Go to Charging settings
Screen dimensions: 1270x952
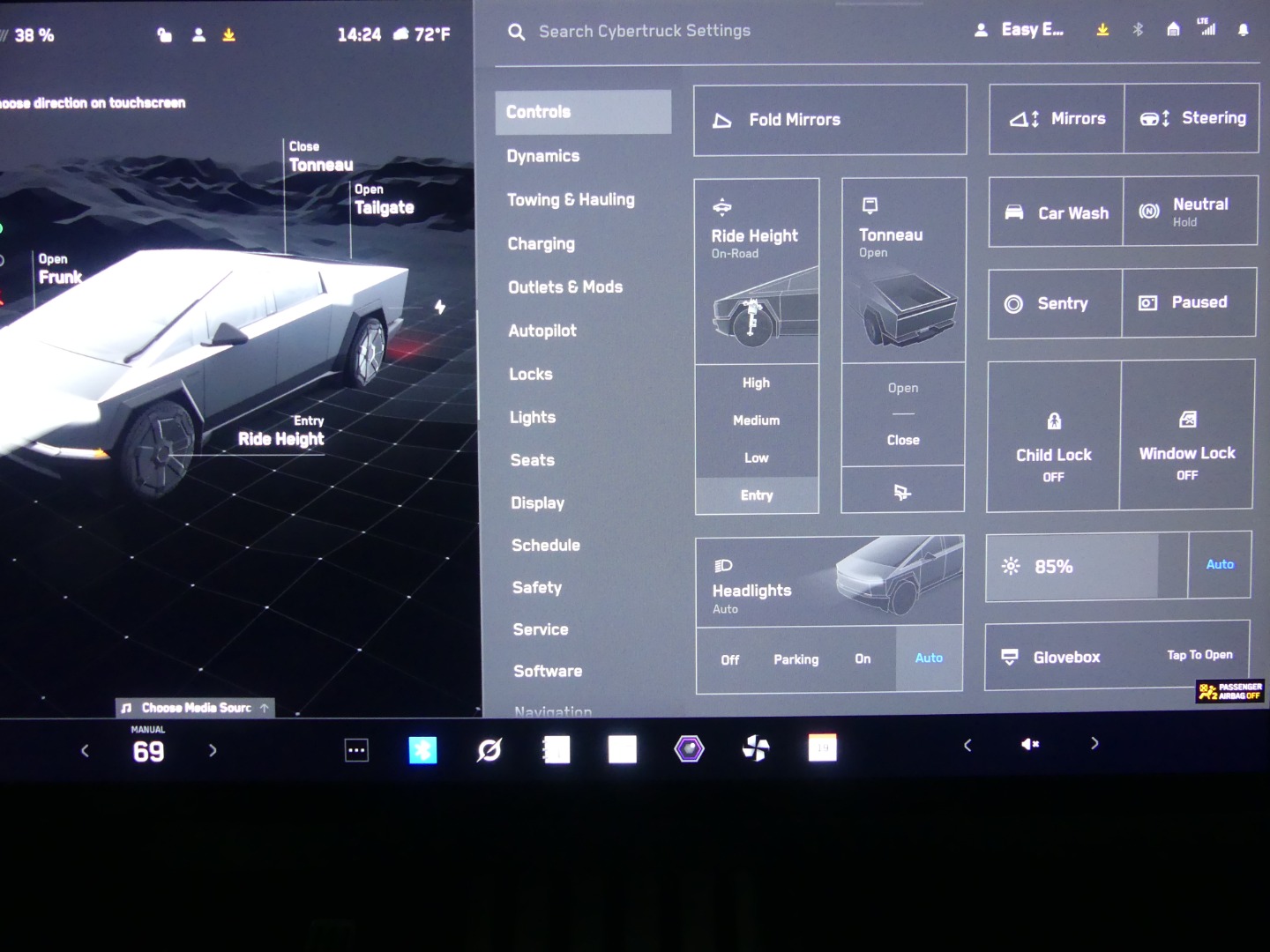pos(542,244)
